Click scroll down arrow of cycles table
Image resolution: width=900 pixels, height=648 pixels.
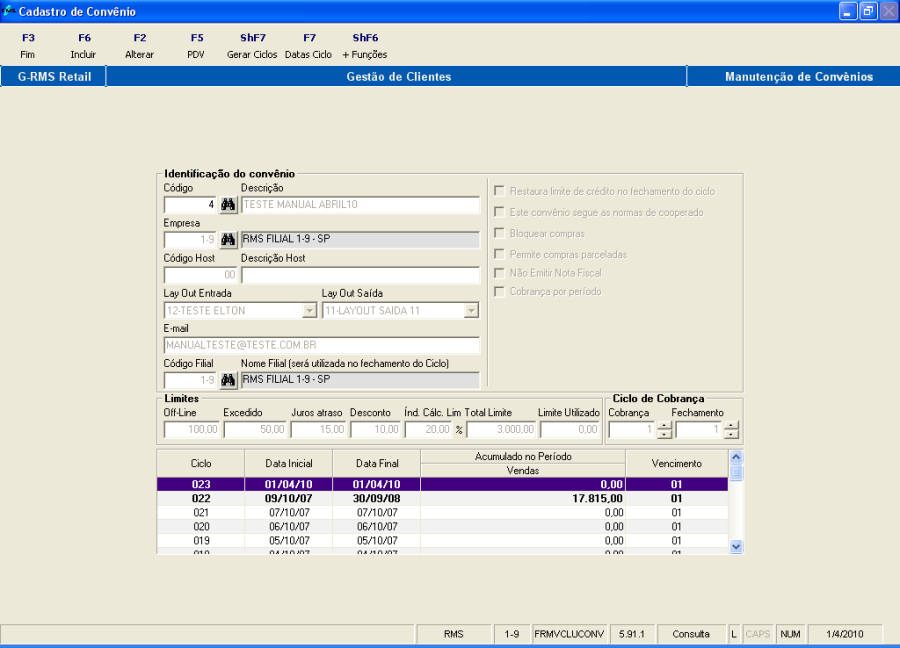[736, 546]
